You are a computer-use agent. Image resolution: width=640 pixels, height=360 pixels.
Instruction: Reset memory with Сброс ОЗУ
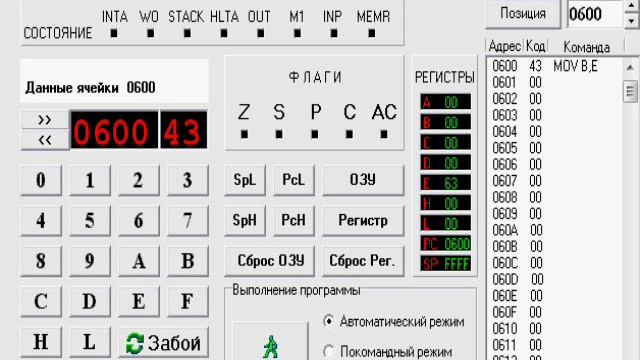[269, 261]
